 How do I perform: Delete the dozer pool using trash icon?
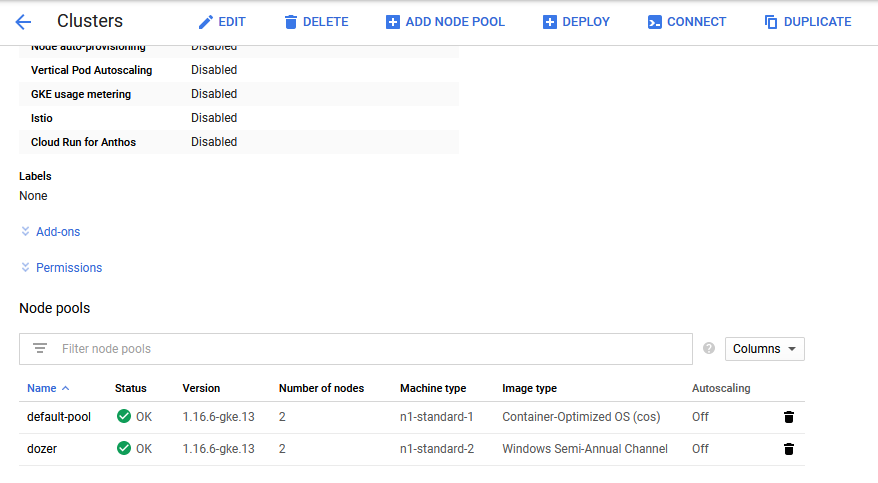[788, 449]
